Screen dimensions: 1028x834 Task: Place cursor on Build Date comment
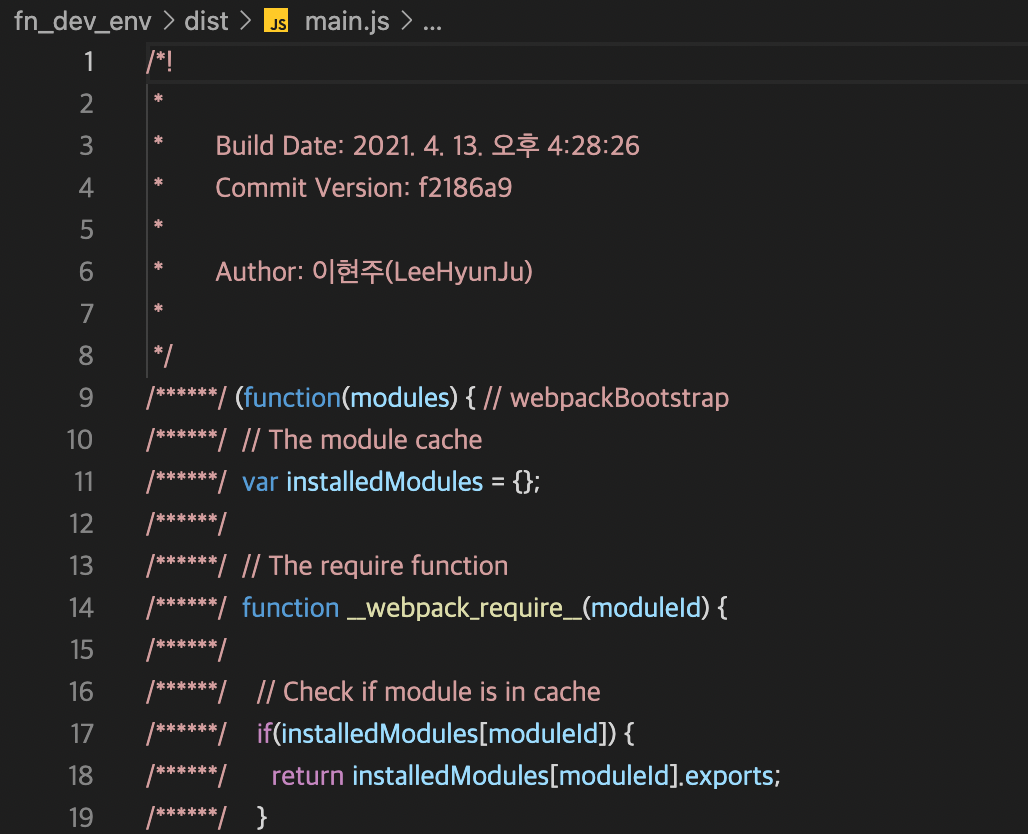point(427,146)
